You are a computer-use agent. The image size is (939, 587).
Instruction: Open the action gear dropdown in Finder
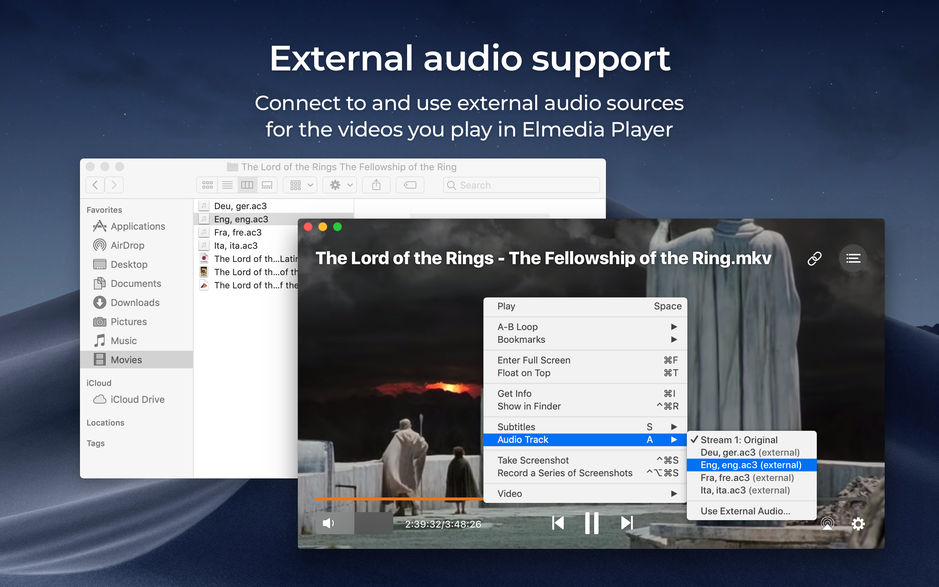tap(337, 185)
